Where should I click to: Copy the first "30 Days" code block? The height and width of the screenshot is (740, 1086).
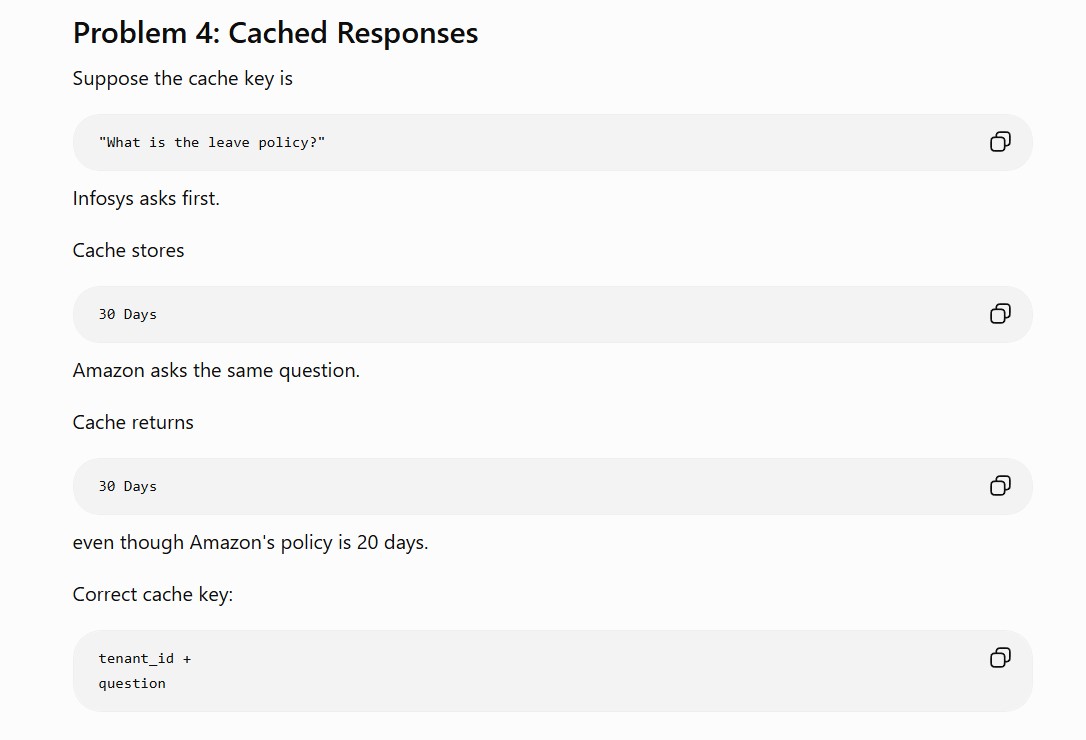1000,314
